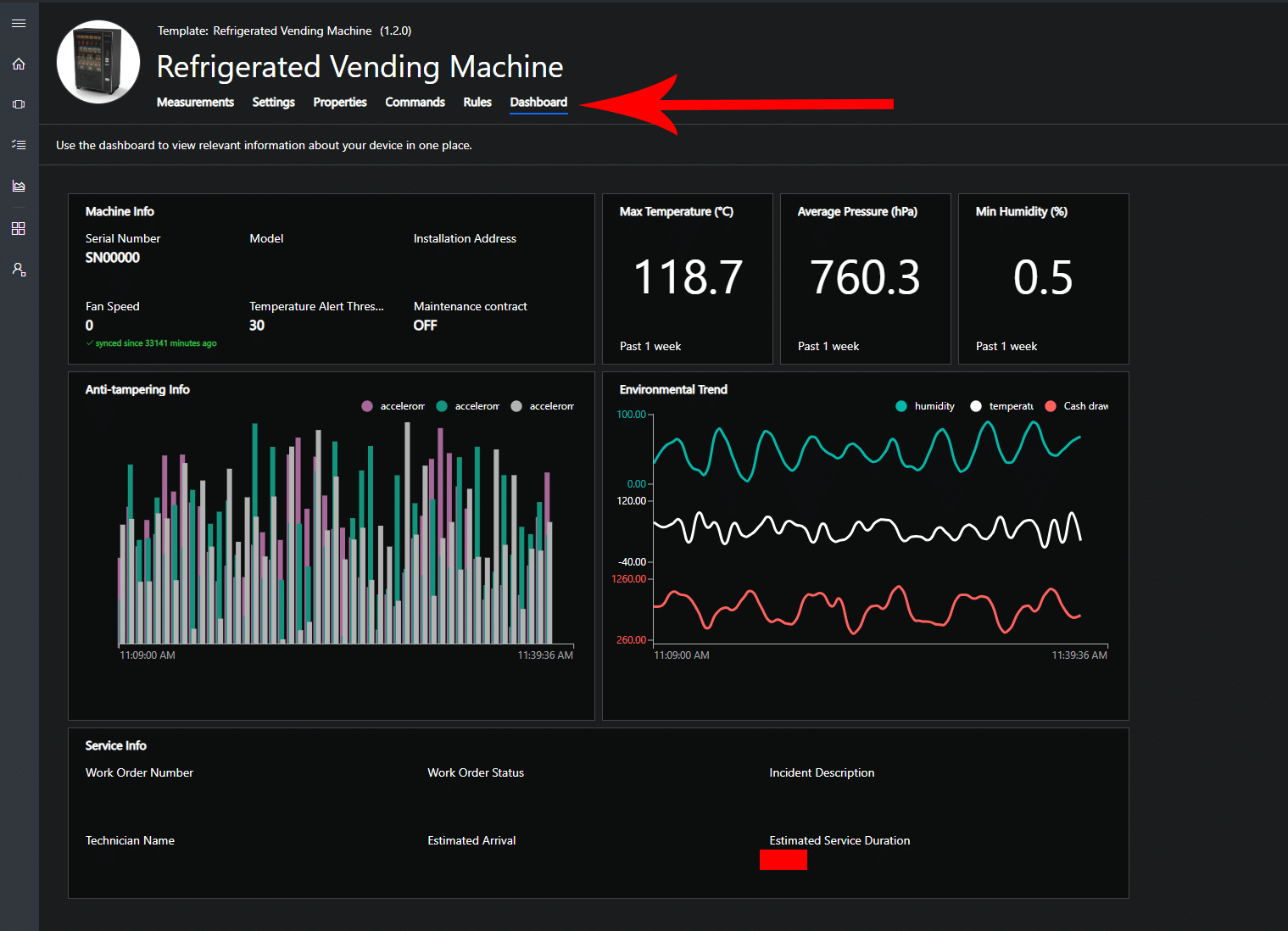Switch to the Commands tab
Viewport: 1288px width, 931px height.
pyautogui.click(x=415, y=102)
